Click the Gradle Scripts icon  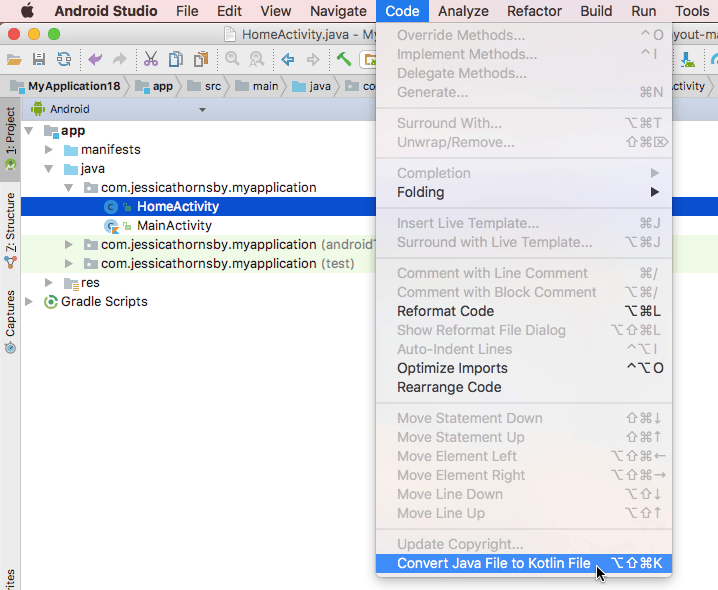(50, 302)
